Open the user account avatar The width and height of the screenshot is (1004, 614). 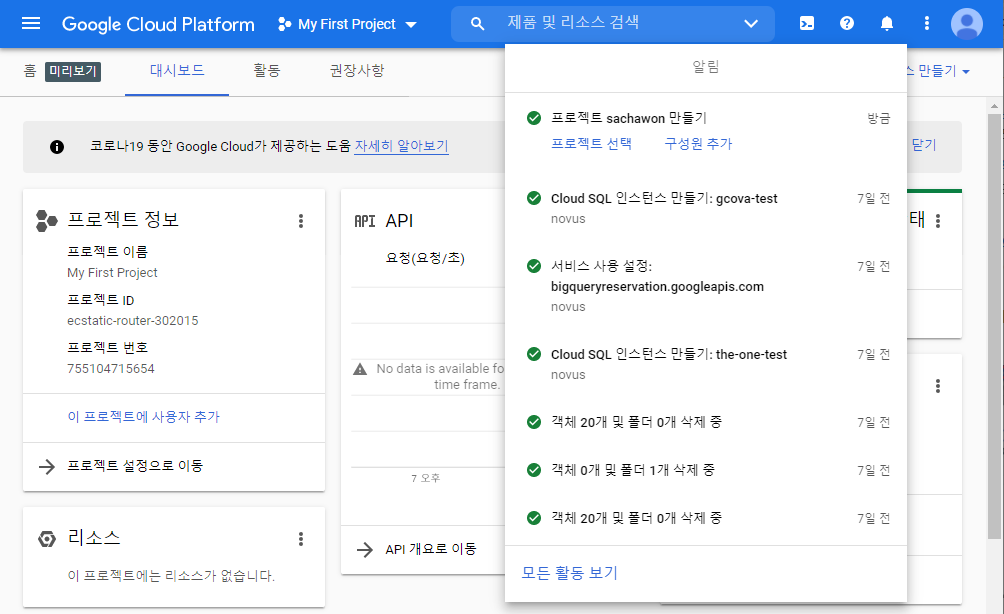967,24
